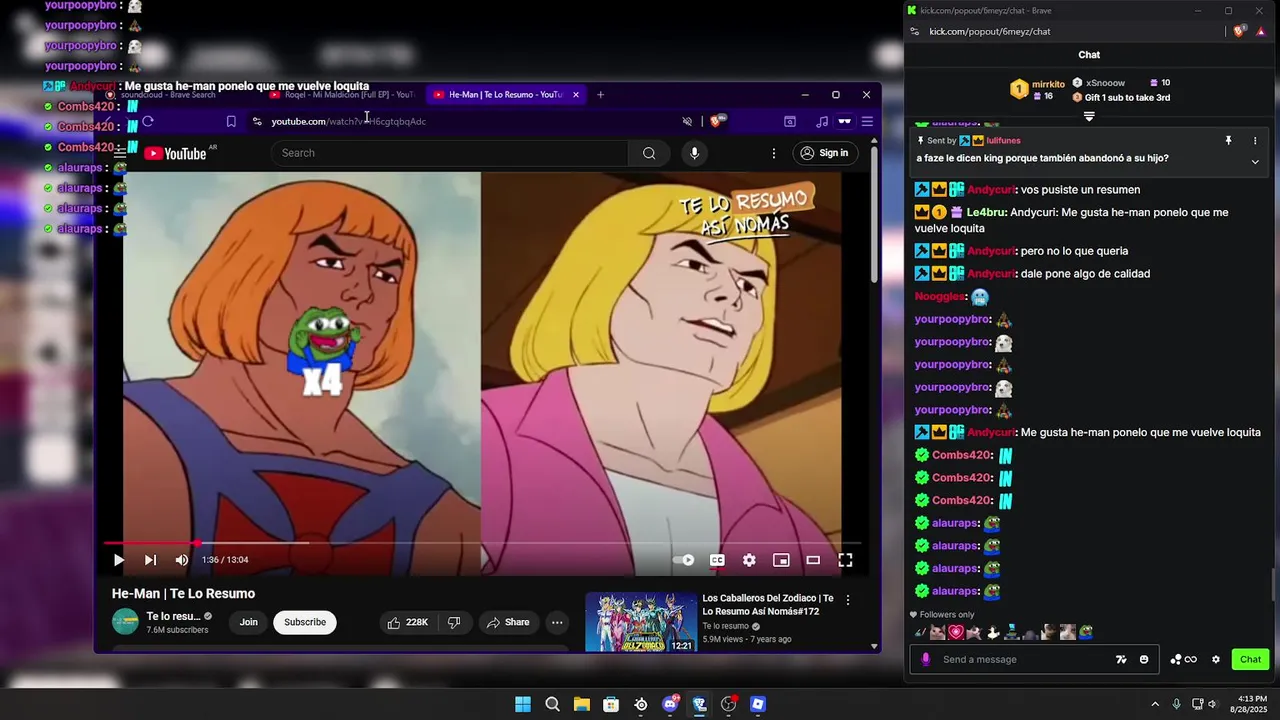
Task: Enter fullscreen on the YouTube video
Action: point(845,560)
